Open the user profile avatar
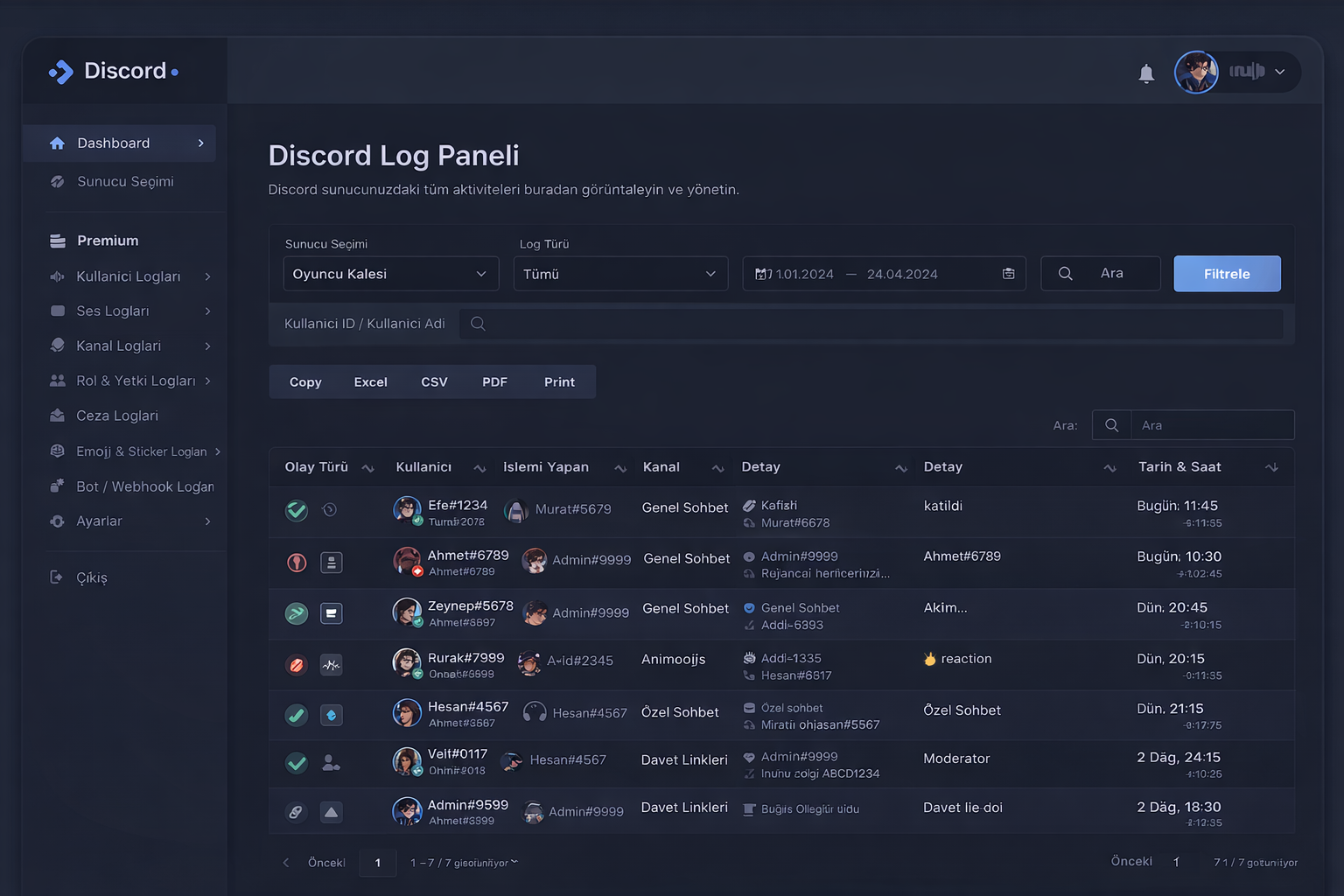This screenshot has height=896, width=1344. point(1196,72)
